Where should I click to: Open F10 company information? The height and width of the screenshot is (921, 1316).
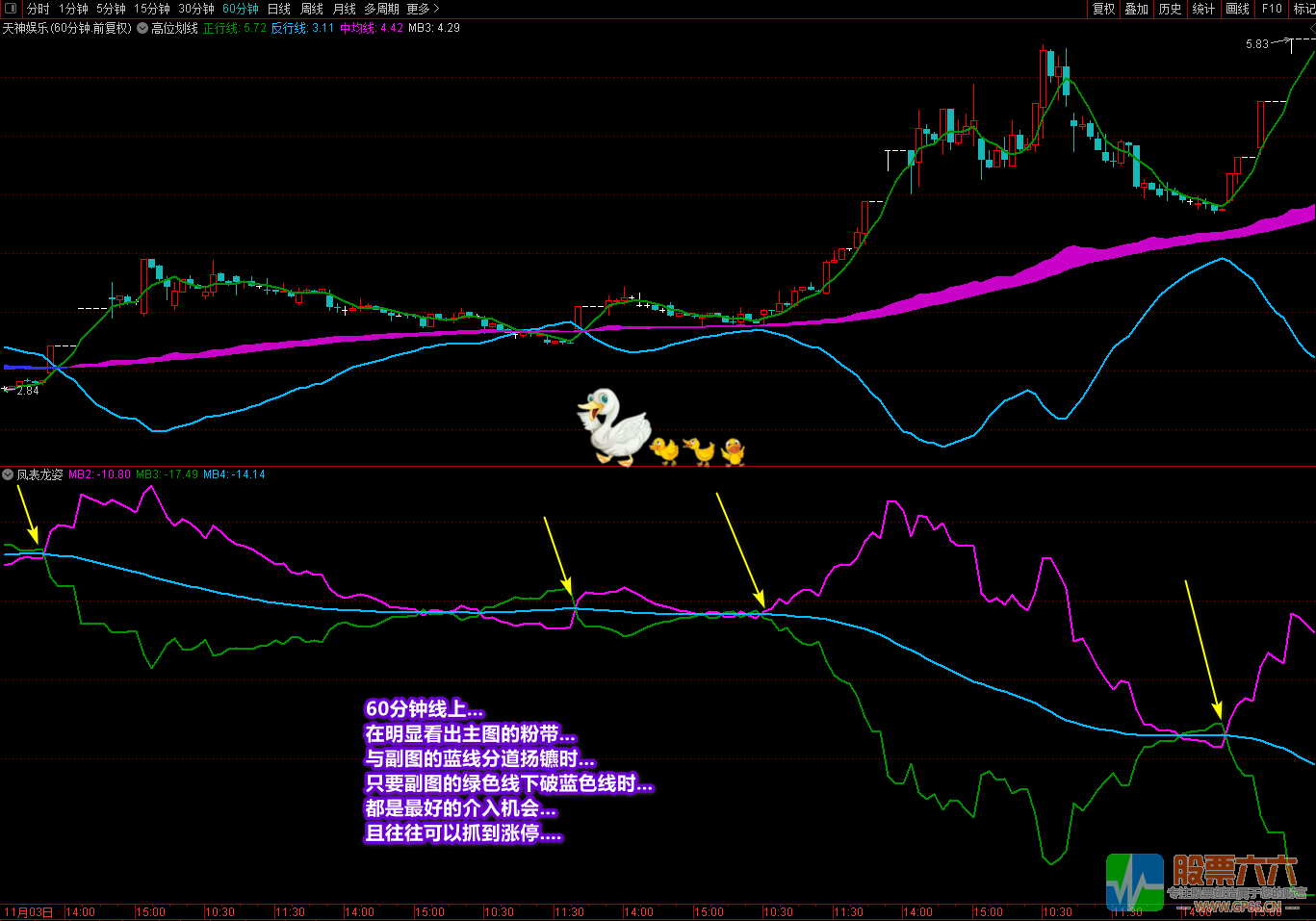pos(1272,9)
